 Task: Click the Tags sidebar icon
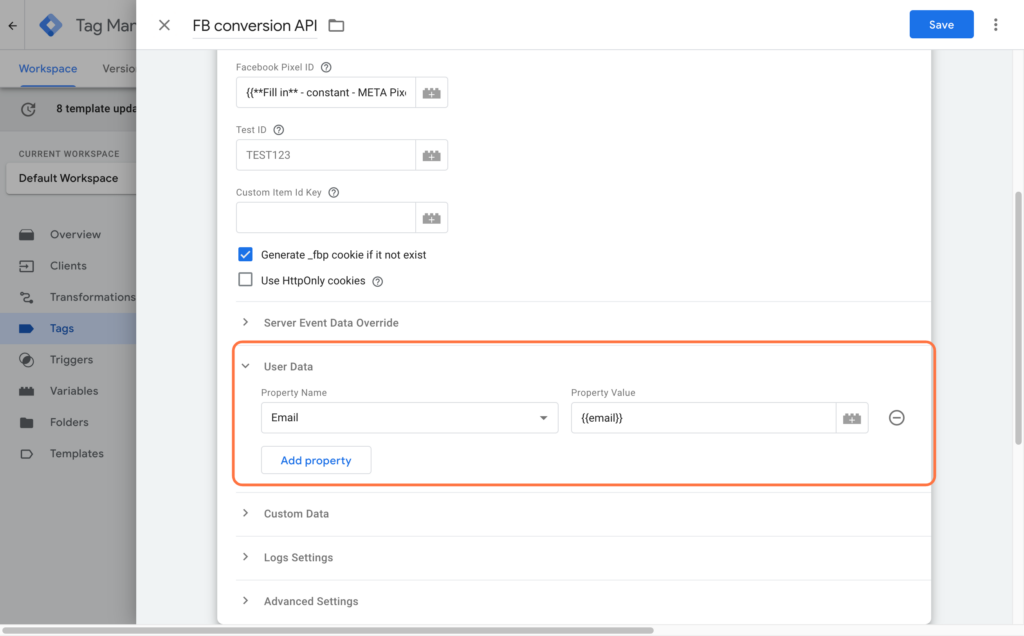coord(26,328)
